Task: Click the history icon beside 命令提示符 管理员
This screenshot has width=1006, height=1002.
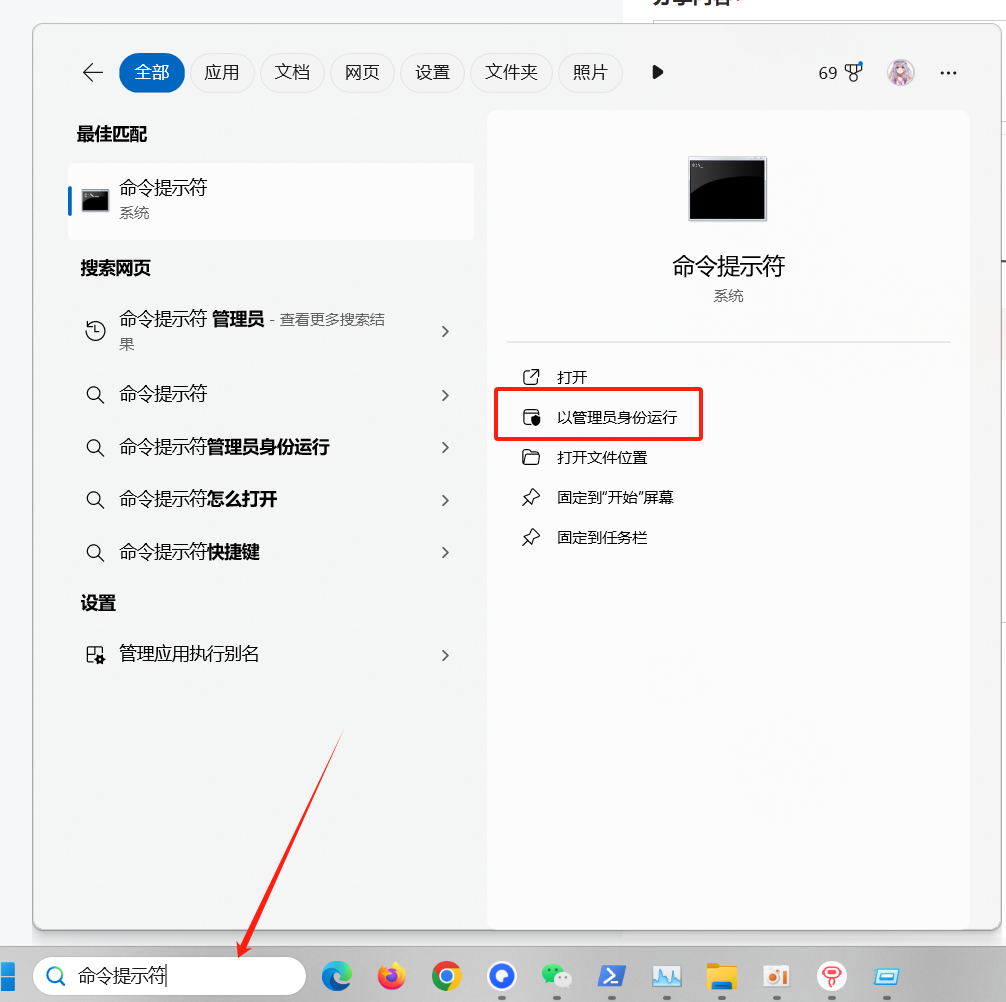Action: [x=96, y=331]
